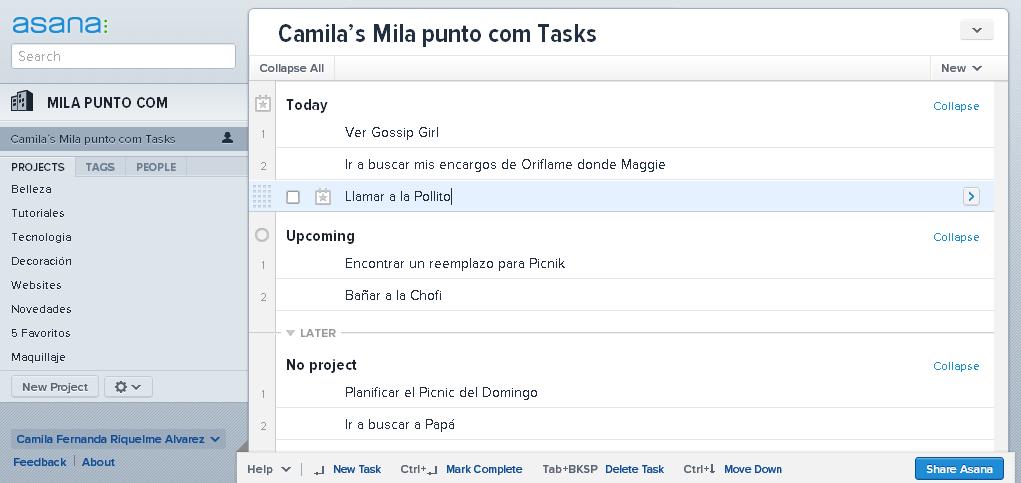
Task: Collapse the LATER section triangle
Action: (290, 333)
